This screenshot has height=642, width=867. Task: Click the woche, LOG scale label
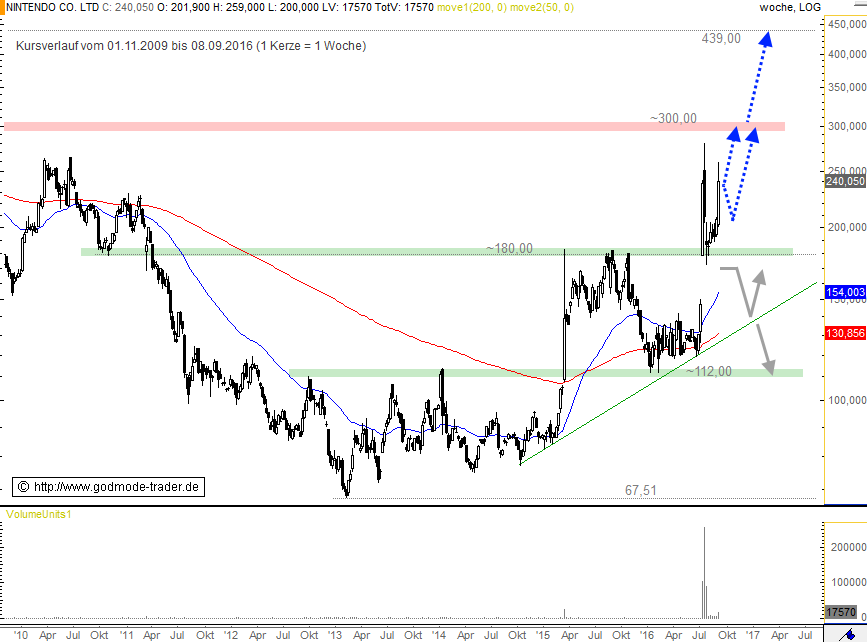point(790,7)
